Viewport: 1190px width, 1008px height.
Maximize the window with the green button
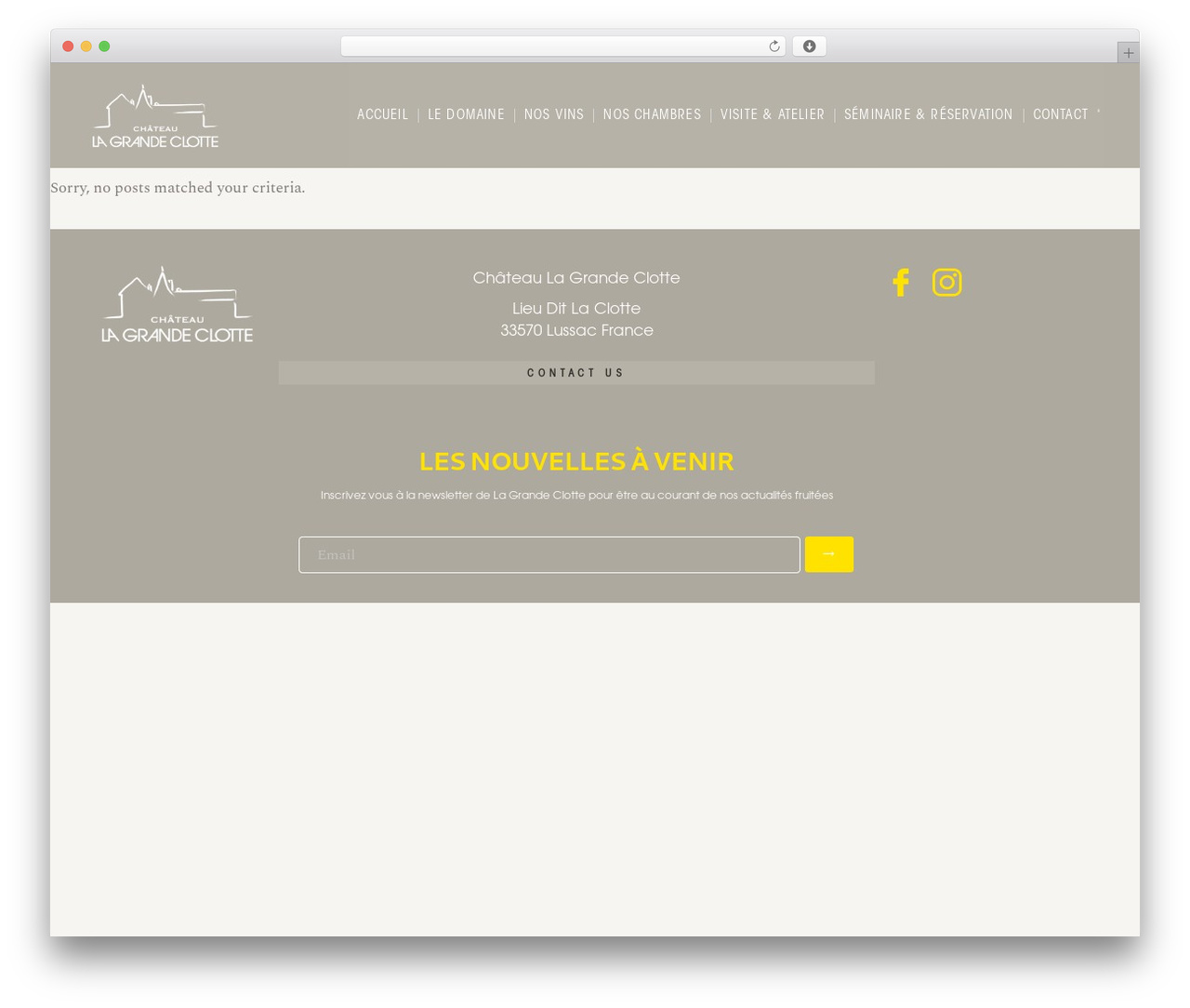(104, 46)
